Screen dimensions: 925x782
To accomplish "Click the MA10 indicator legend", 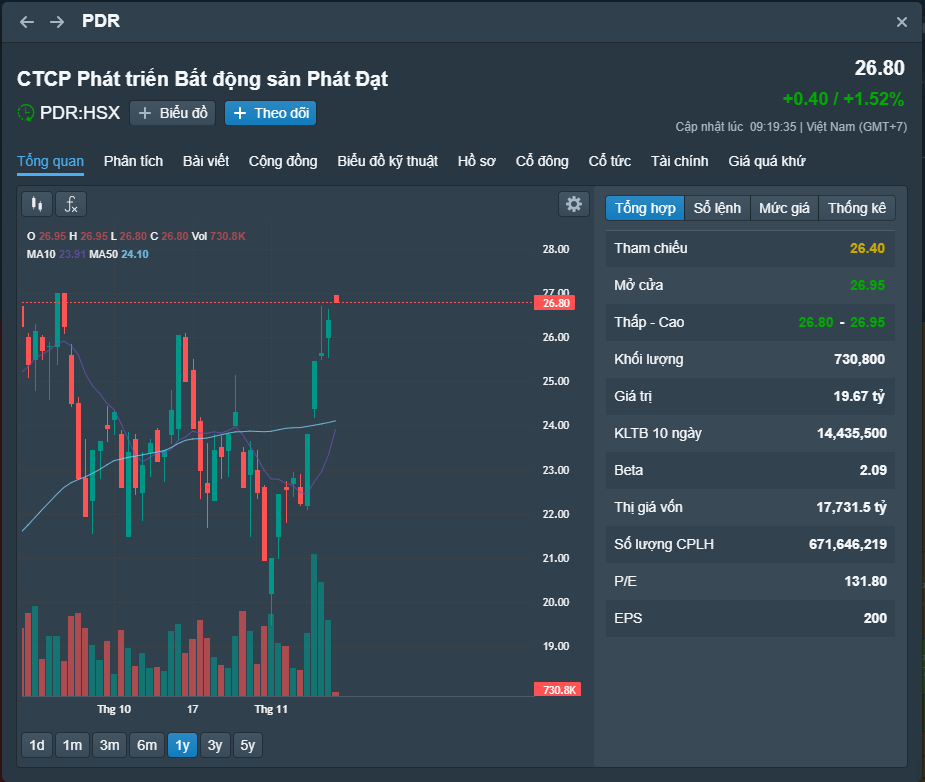I will coord(56,254).
